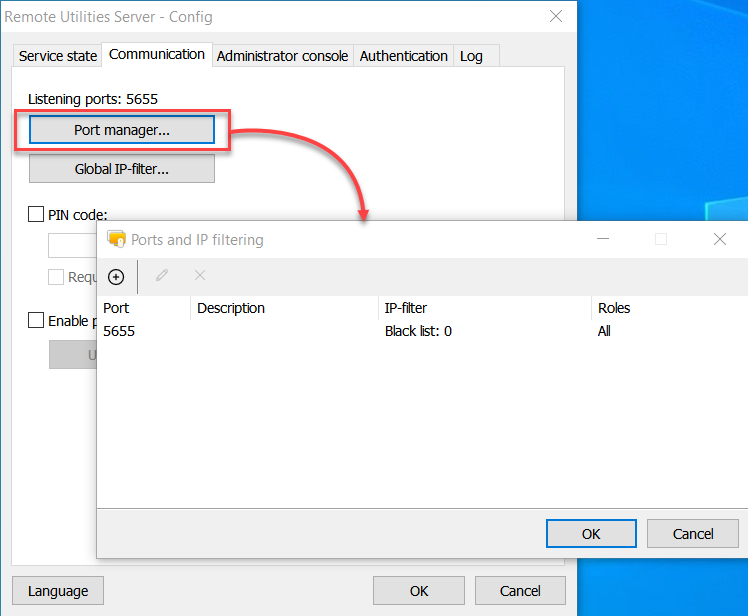Go to the Authentication tab
The image size is (748, 616).
404,56
